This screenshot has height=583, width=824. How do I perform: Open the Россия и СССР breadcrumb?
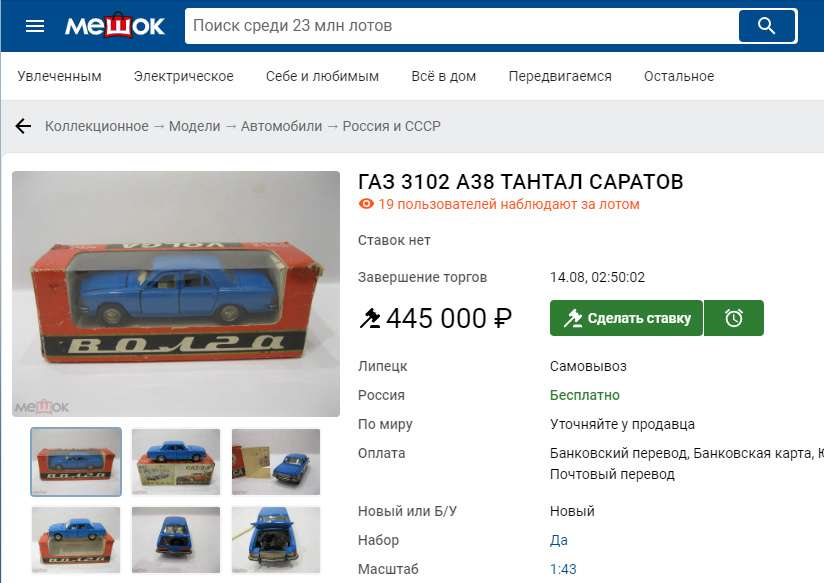click(x=392, y=126)
